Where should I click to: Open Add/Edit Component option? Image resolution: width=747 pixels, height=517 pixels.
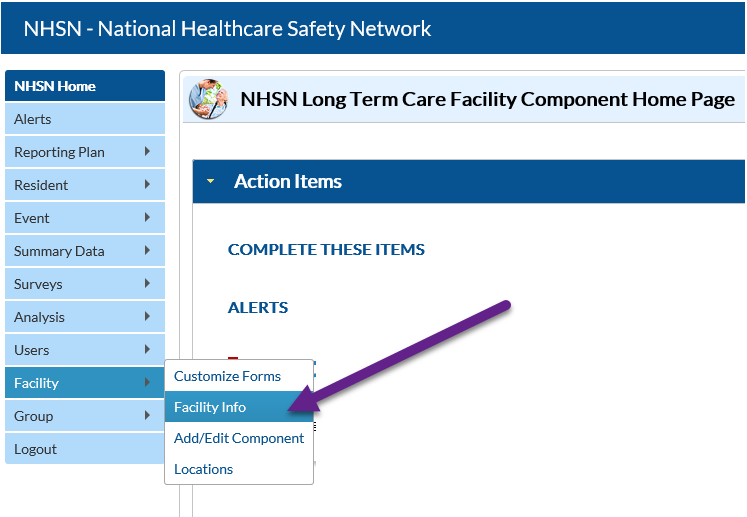[239, 438]
